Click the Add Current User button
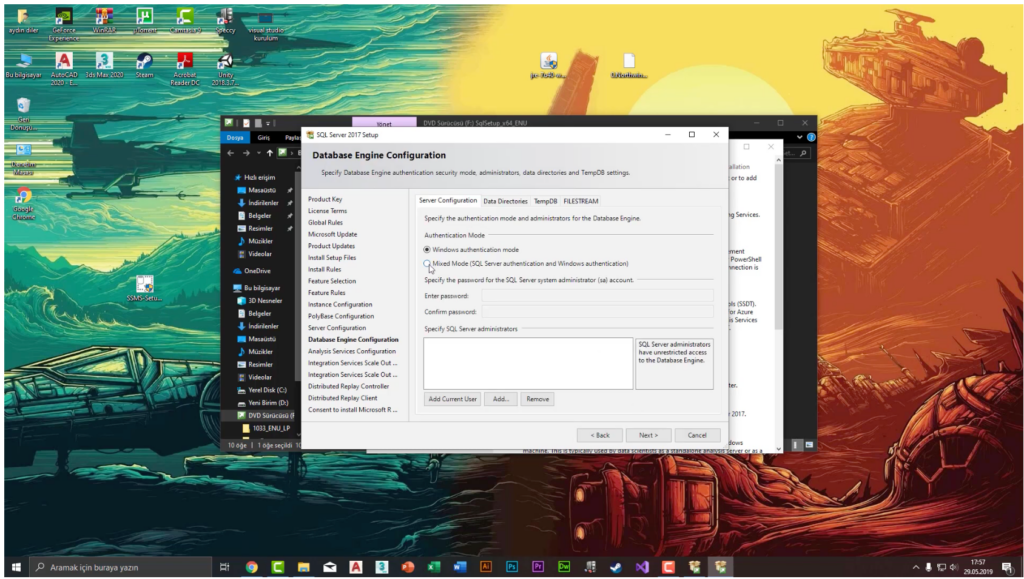Screen dimensions: 1024x579 tap(453, 399)
